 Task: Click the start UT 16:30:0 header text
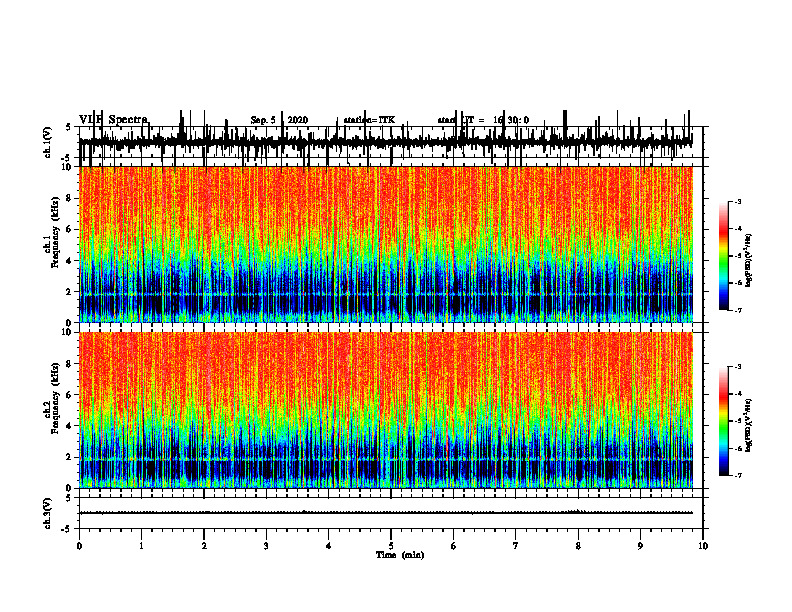tap(483, 120)
